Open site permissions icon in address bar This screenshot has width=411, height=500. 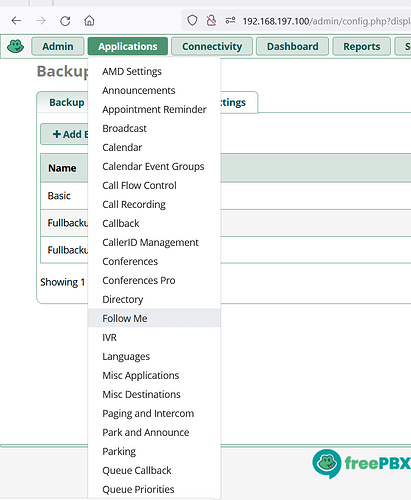(x=230, y=21)
